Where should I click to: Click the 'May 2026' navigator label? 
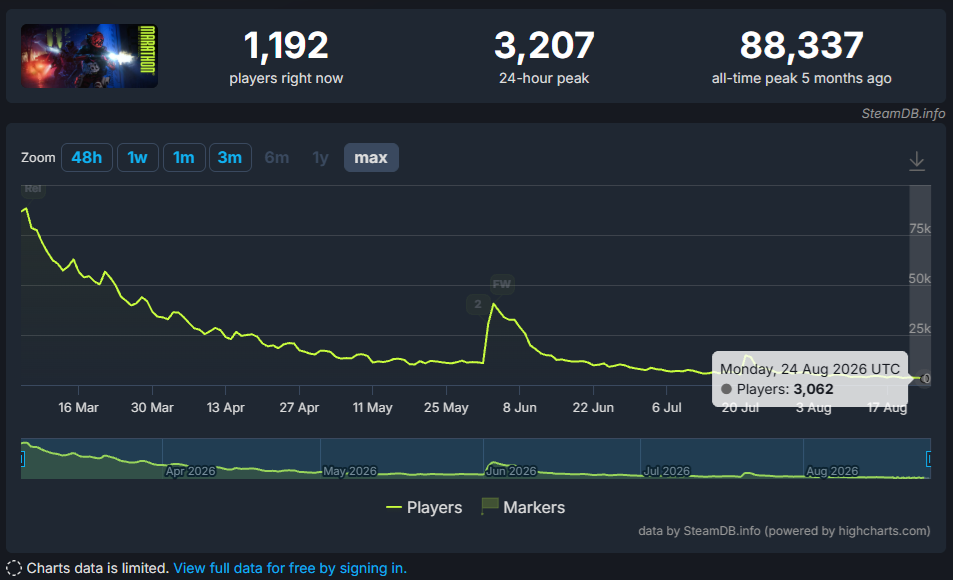pyautogui.click(x=349, y=471)
